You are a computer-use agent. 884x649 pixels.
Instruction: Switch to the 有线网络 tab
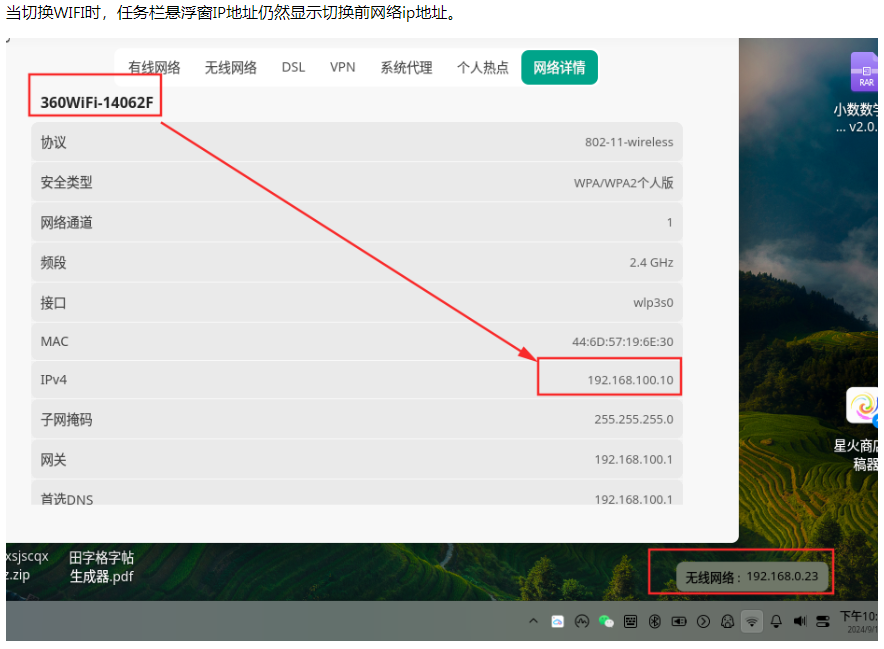[x=154, y=68]
